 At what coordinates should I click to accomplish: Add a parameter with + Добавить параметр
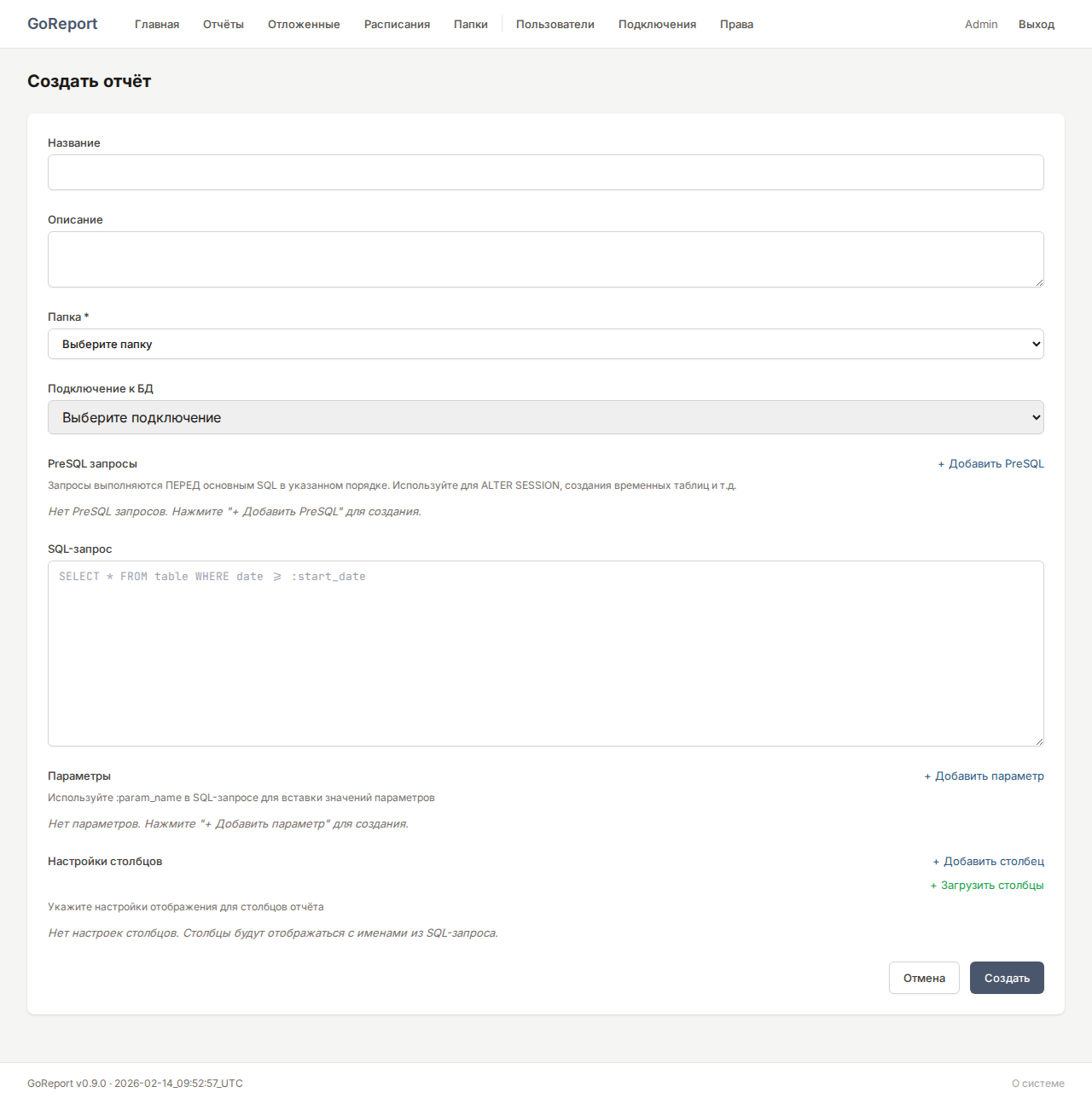(x=984, y=776)
